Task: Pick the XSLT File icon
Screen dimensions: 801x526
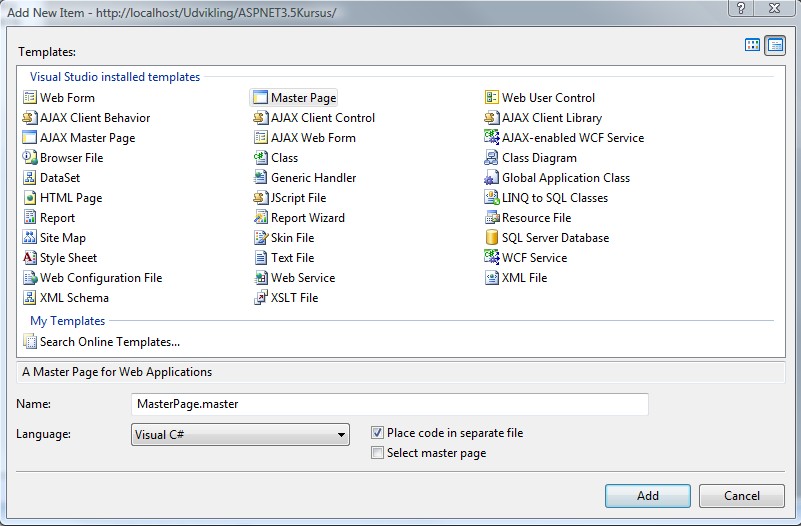Action: tap(261, 298)
